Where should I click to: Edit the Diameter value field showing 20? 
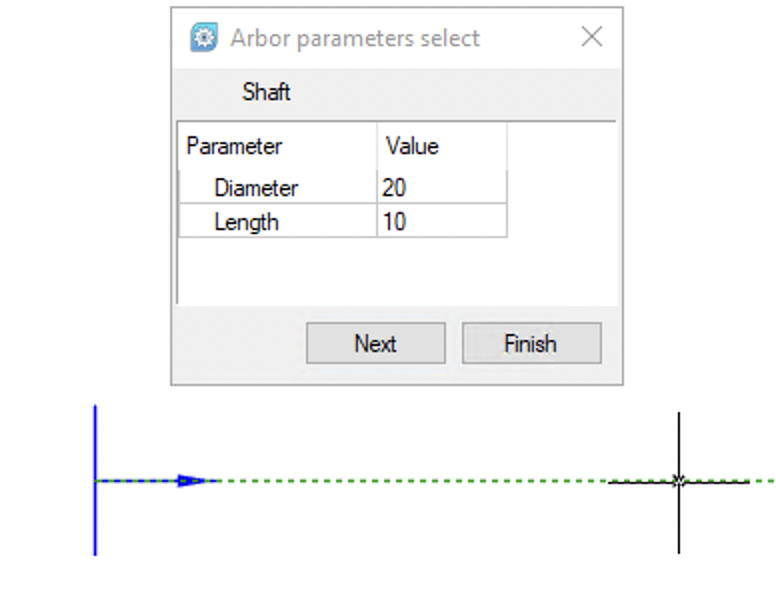pos(441,188)
